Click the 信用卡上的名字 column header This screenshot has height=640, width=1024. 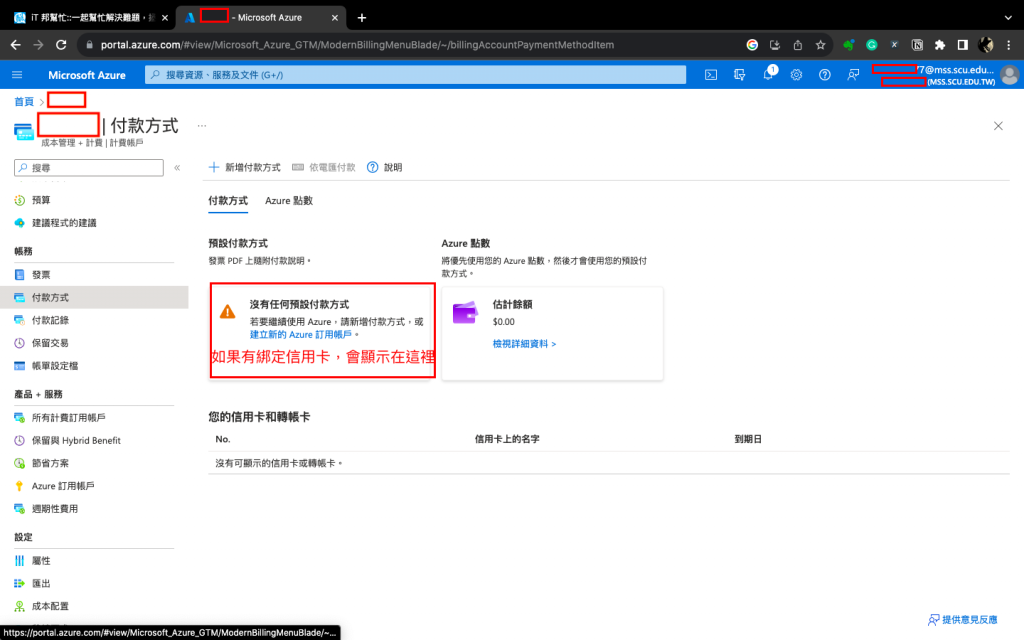(x=507, y=440)
